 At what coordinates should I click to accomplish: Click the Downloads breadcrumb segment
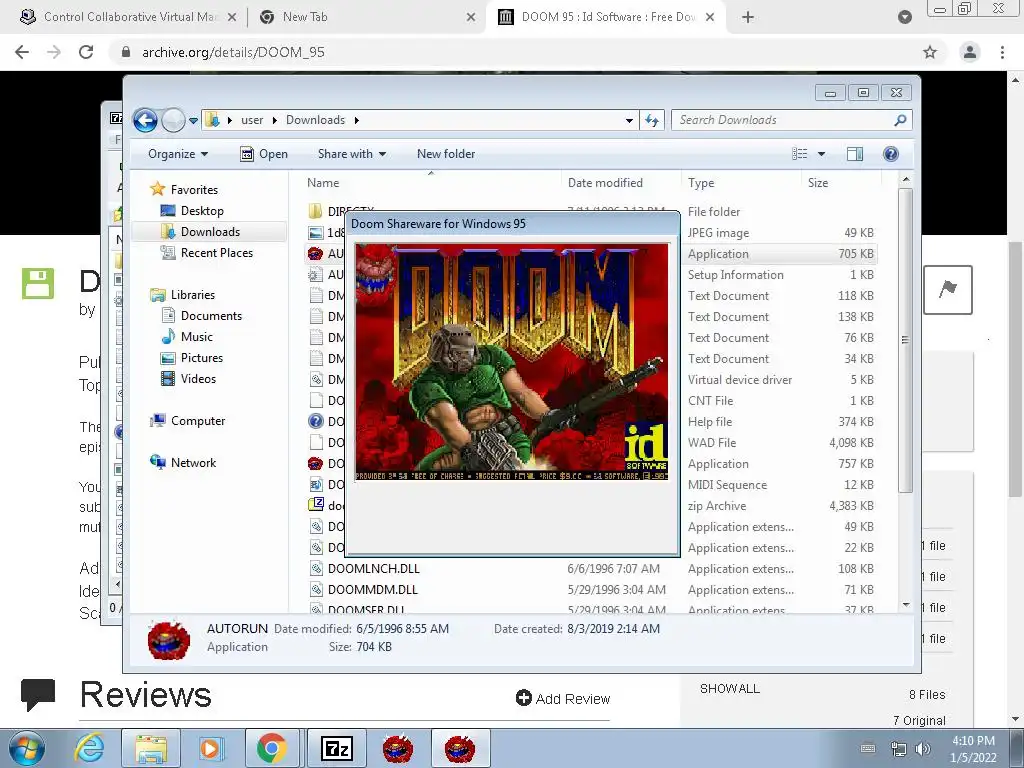[x=315, y=120]
